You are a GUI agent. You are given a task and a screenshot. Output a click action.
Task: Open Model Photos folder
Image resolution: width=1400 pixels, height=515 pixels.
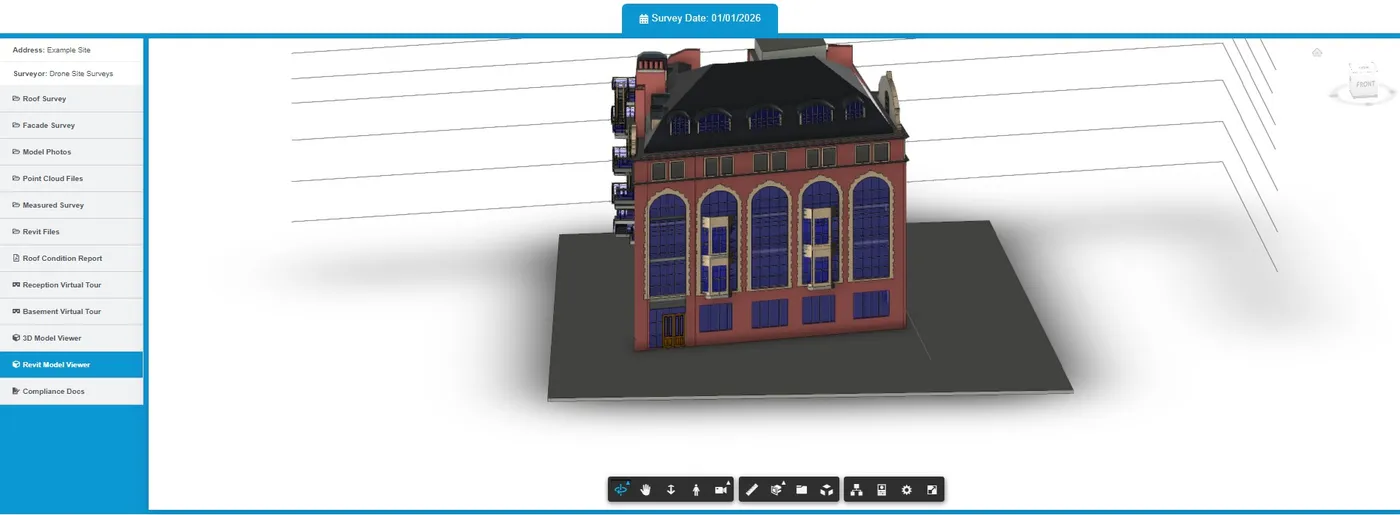coord(71,152)
